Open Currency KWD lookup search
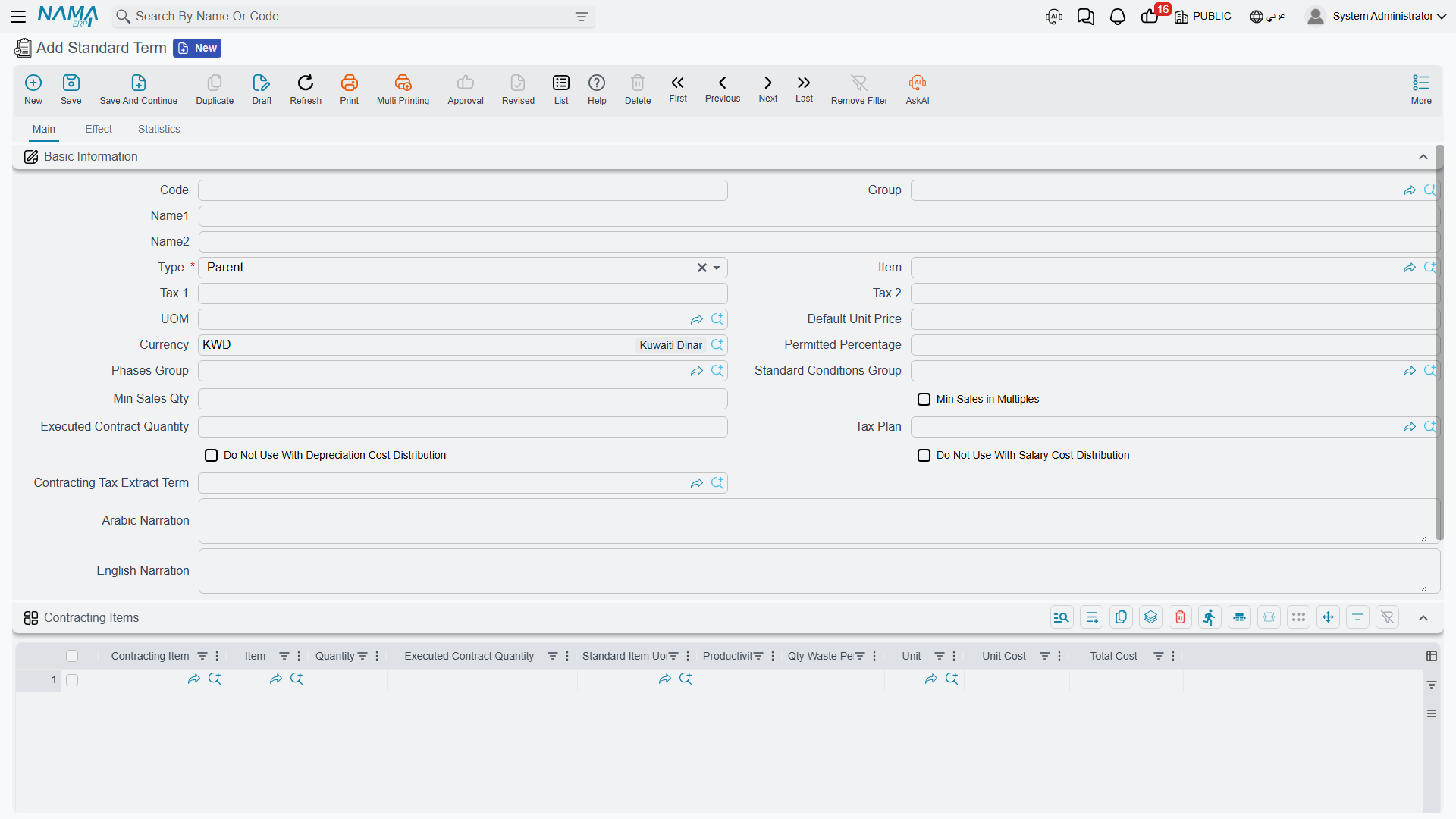Screen dimensions: 1456x819 tap(717, 345)
